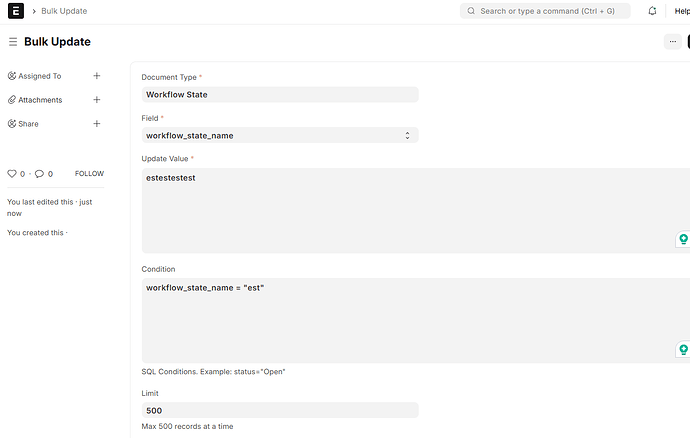Open the Field dropdown selector

279,135
